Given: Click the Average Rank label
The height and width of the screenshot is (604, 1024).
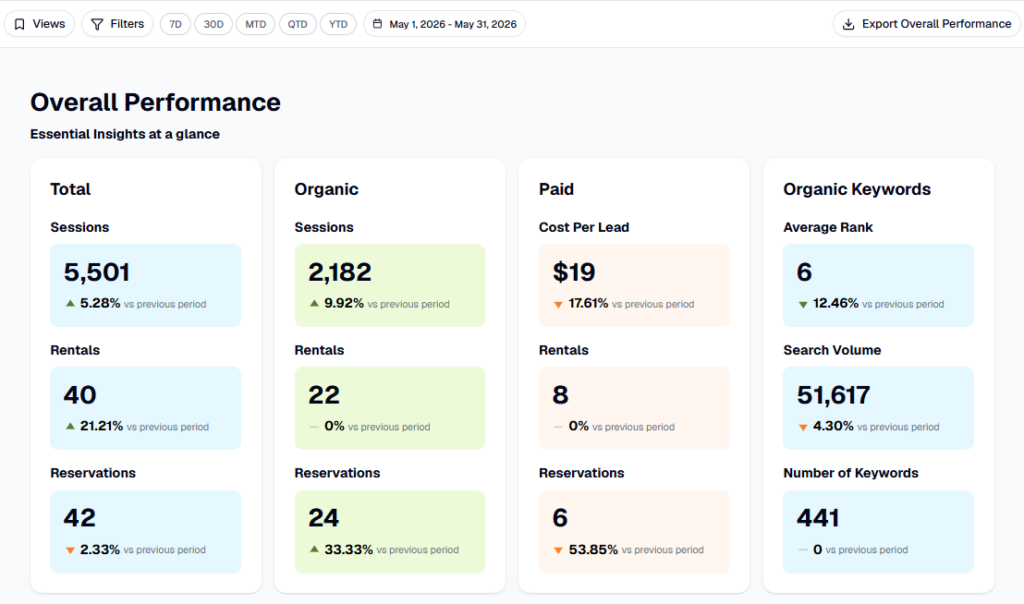Looking at the screenshot, I should [x=828, y=227].
